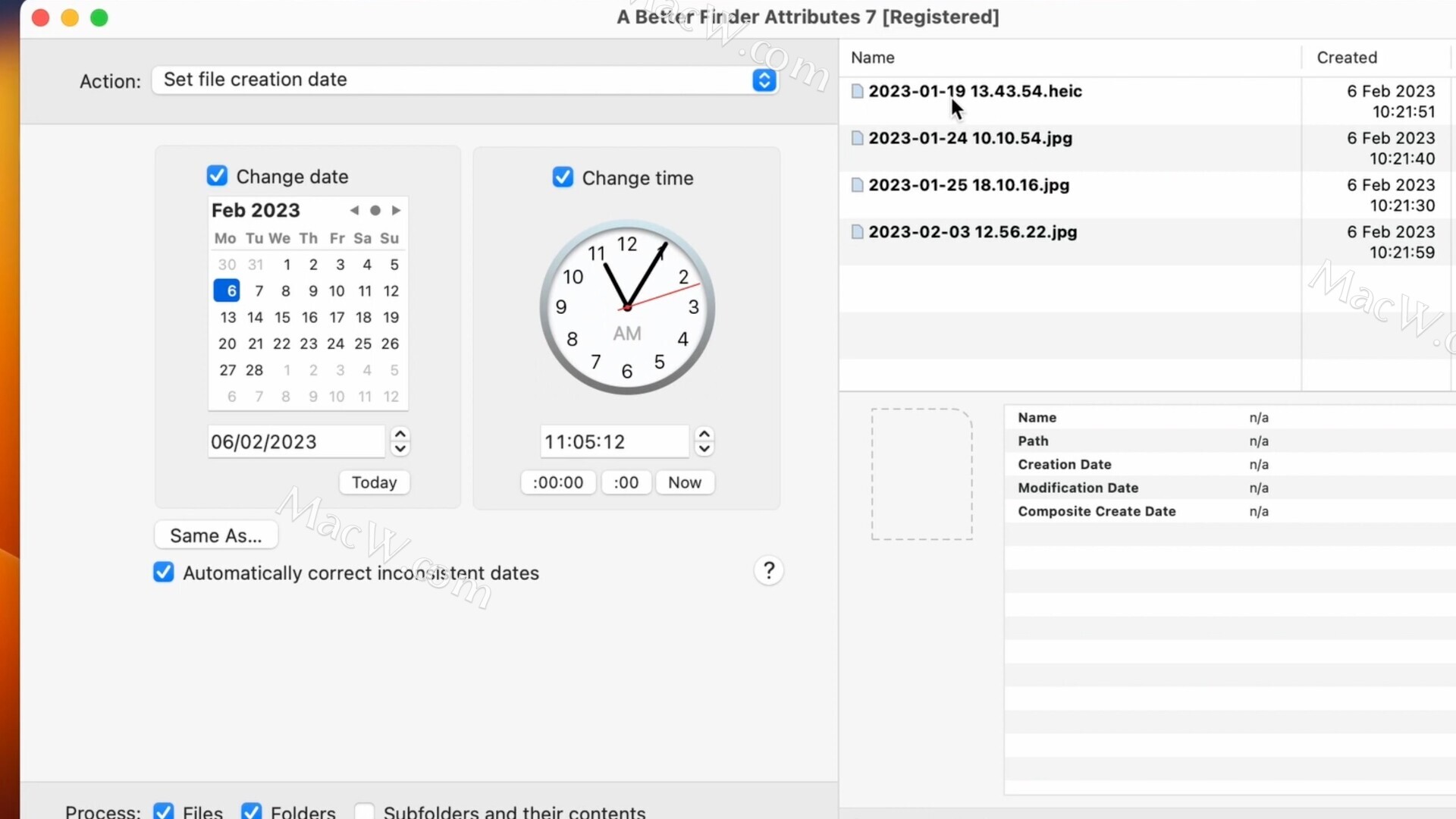Viewport: 1456px width, 819px height.
Task: Click the Name info row in details
Action: click(1230, 417)
